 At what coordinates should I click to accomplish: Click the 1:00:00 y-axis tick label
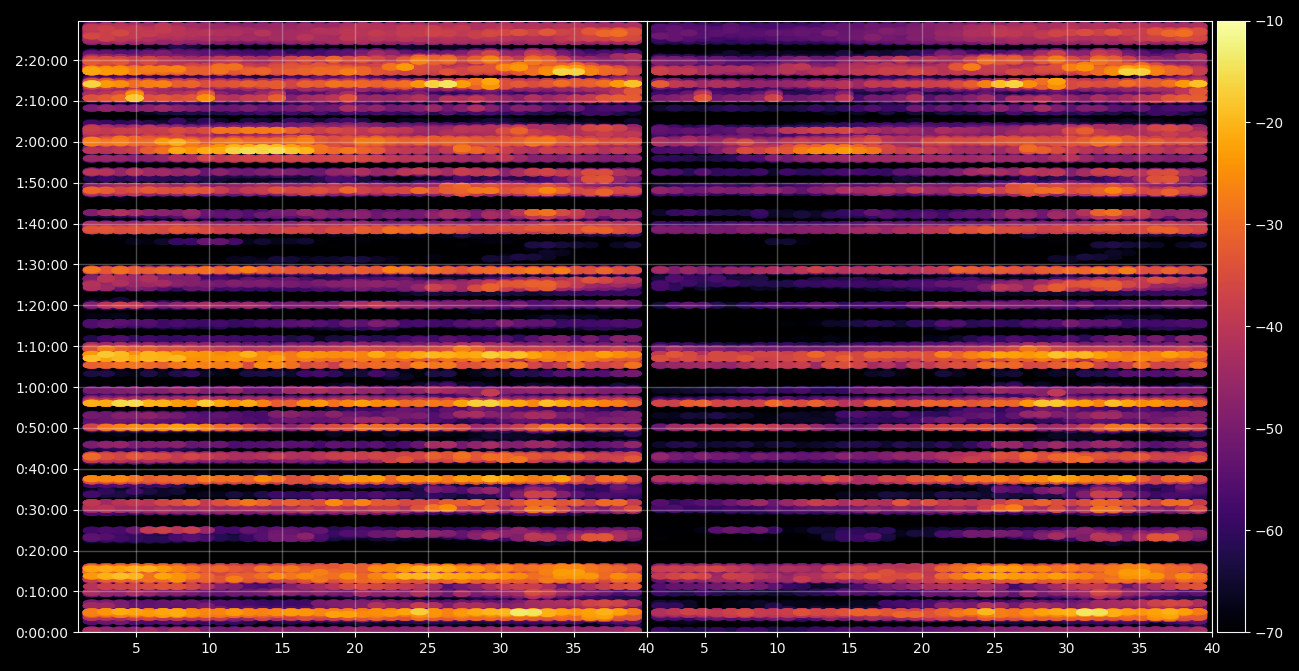pos(42,387)
